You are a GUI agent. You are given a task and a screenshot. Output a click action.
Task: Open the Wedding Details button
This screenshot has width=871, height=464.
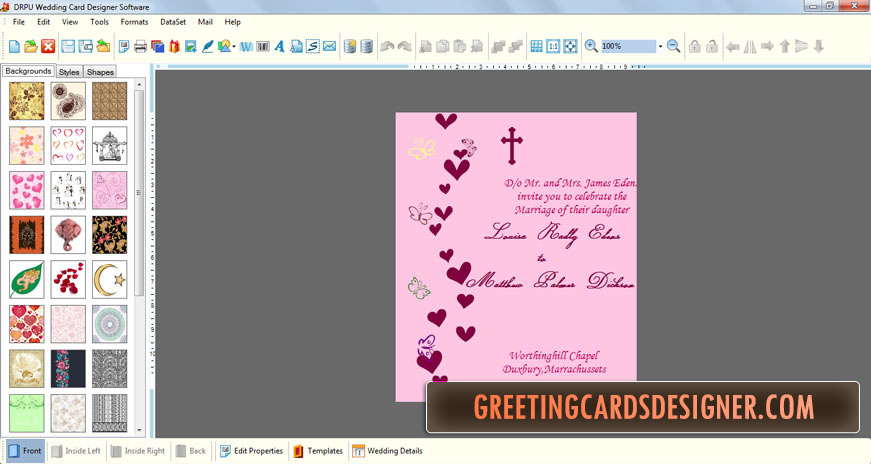click(387, 451)
